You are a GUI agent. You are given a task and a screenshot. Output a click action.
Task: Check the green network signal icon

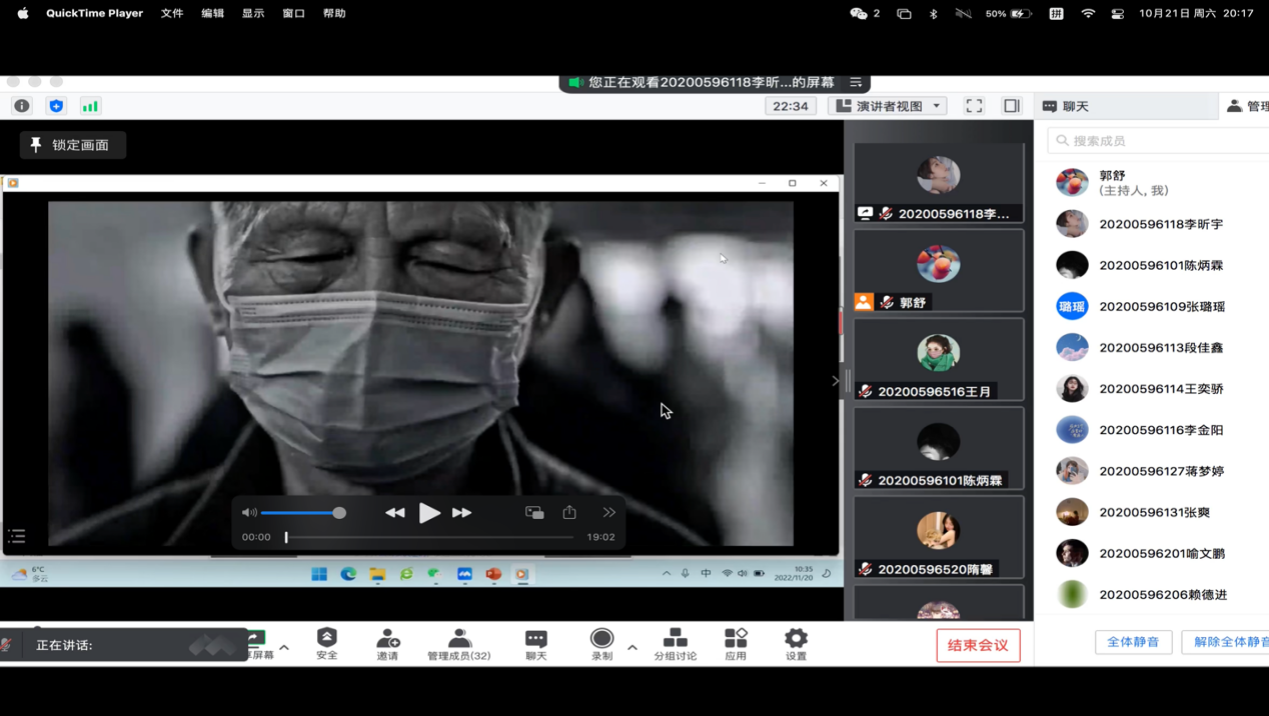90,106
